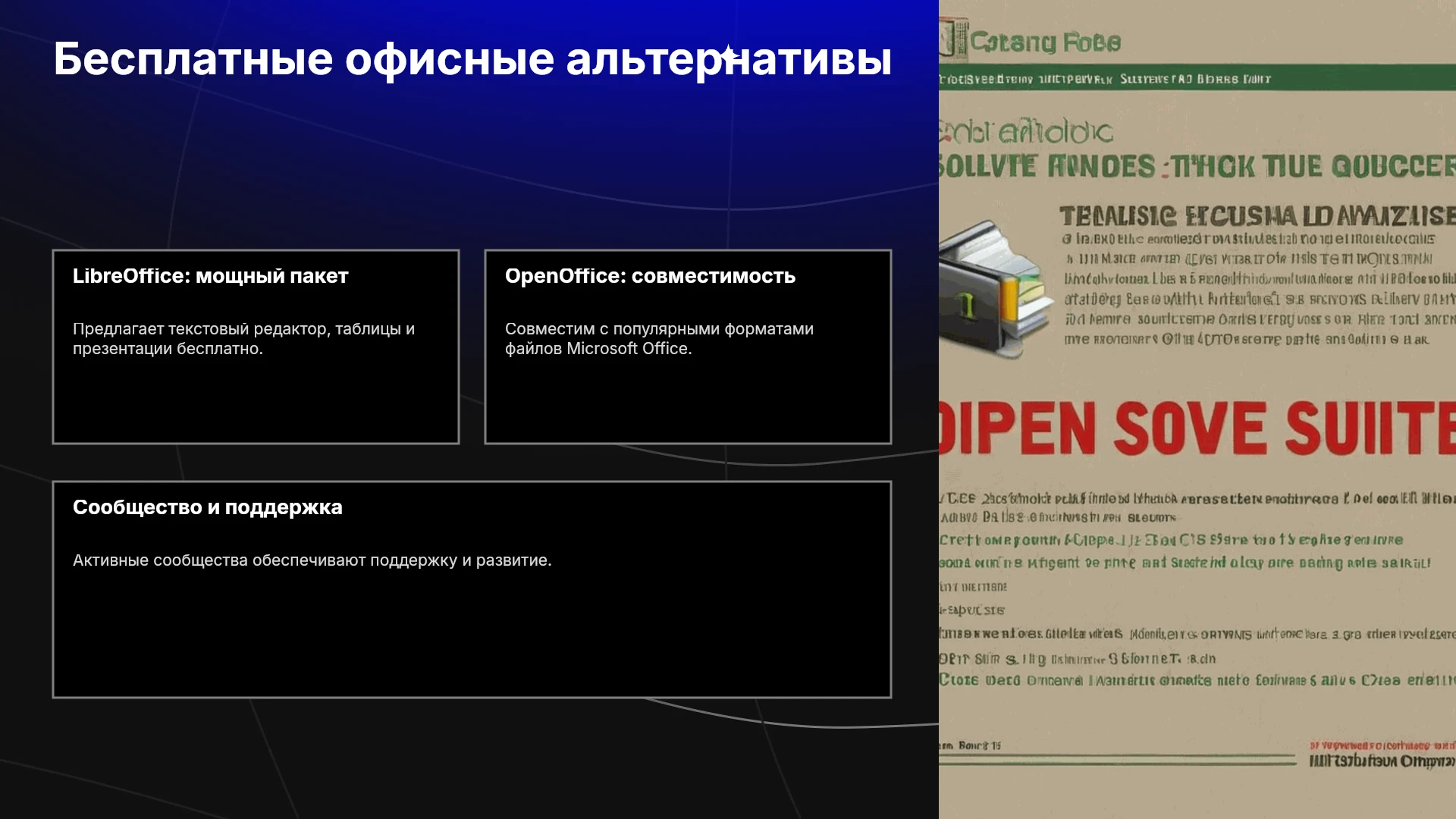Click the sparkle star icon in the title
This screenshot has width=1456, height=819.
[x=727, y=55]
